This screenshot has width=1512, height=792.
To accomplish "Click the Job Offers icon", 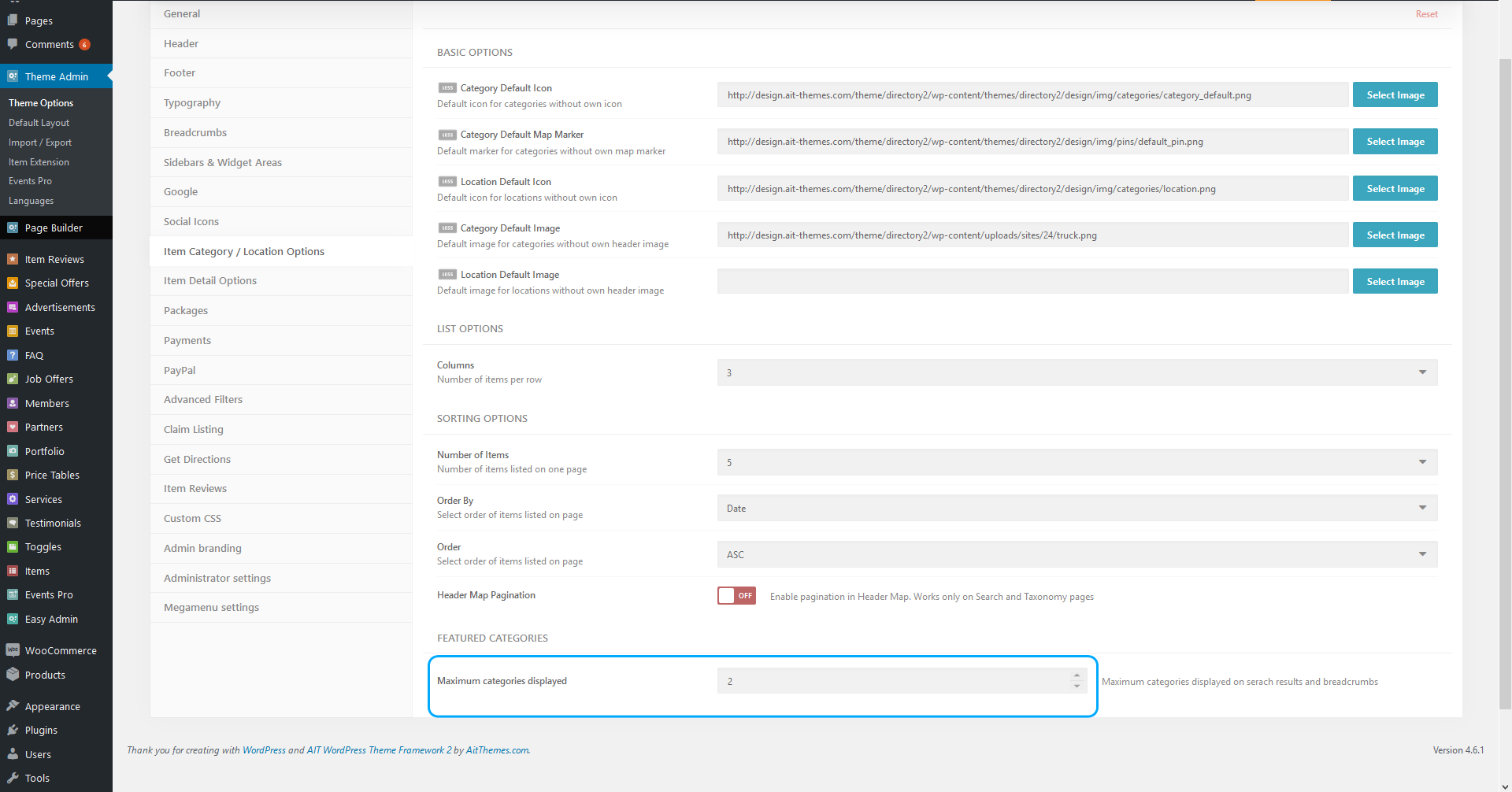I will coord(13,379).
